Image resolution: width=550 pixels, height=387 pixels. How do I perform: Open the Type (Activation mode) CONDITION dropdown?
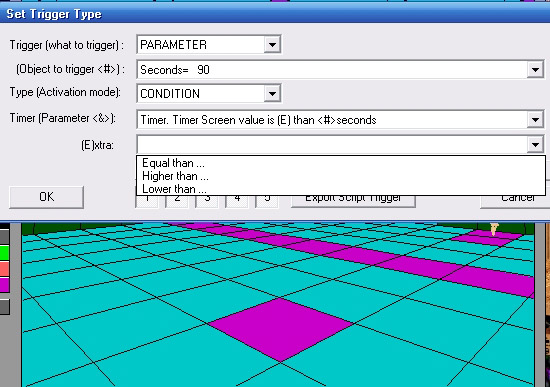[x=272, y=94]
